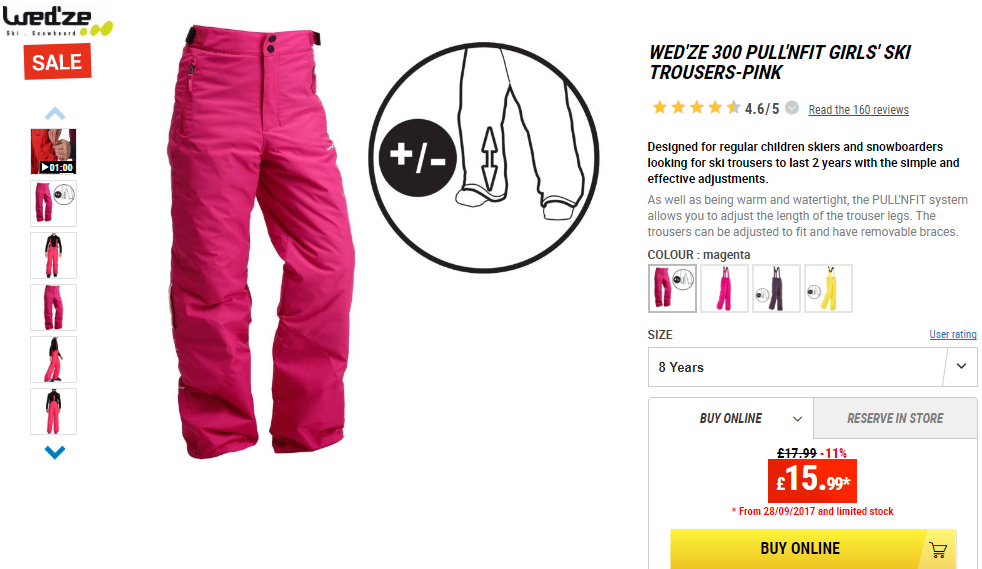Open the Read the 160 reviews link
The image size is (982, 569).
tap(858, 110)
